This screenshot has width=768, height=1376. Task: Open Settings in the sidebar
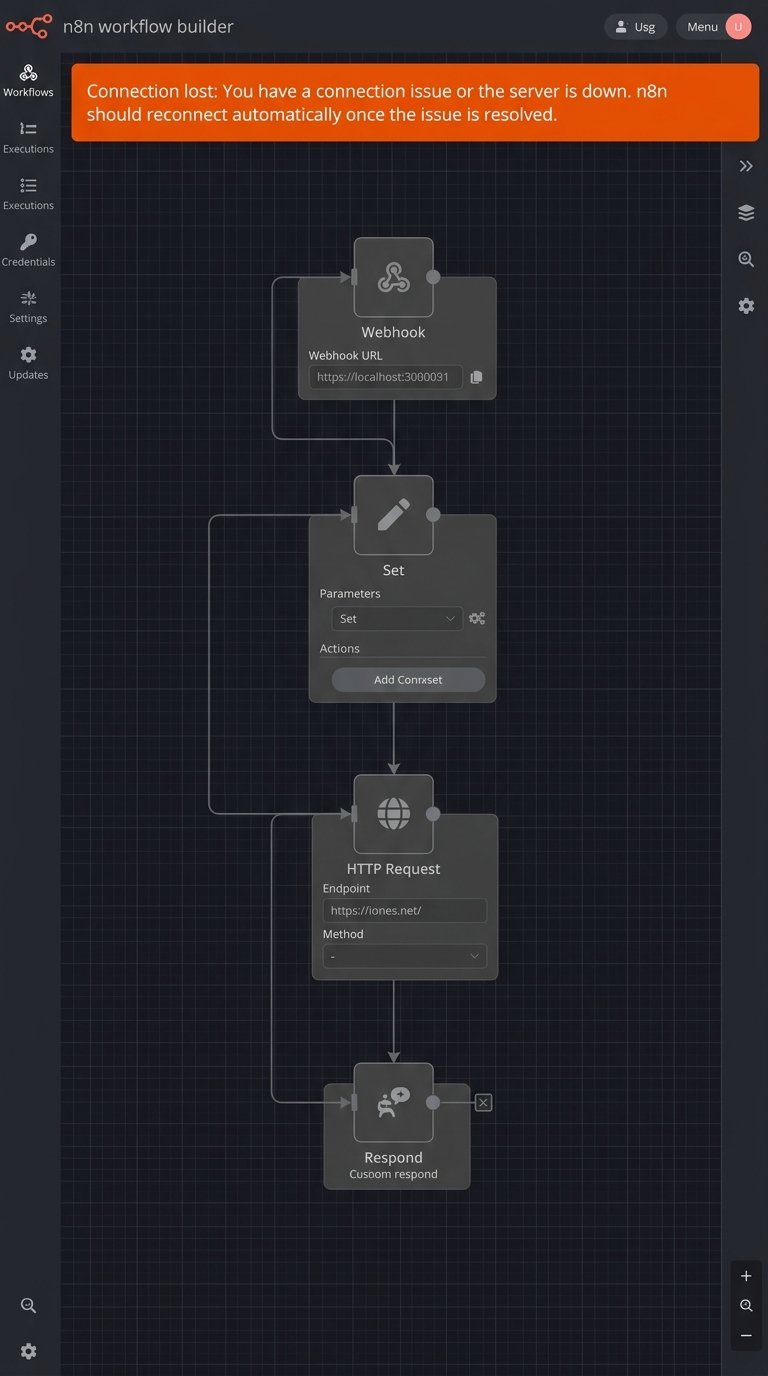[28, 307]
